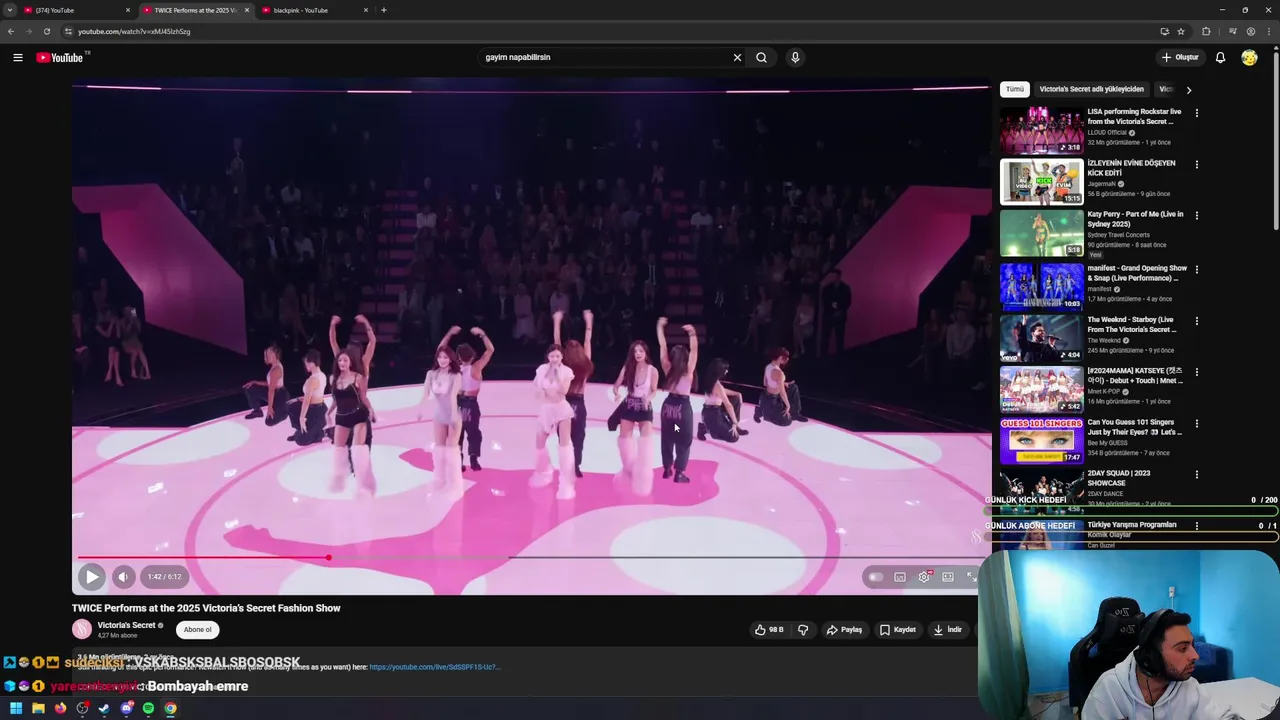The width and height of the screenshot is (1280, 720).
Task: Dislike the video with thumbs down
Action: click(x=802, y=630)
